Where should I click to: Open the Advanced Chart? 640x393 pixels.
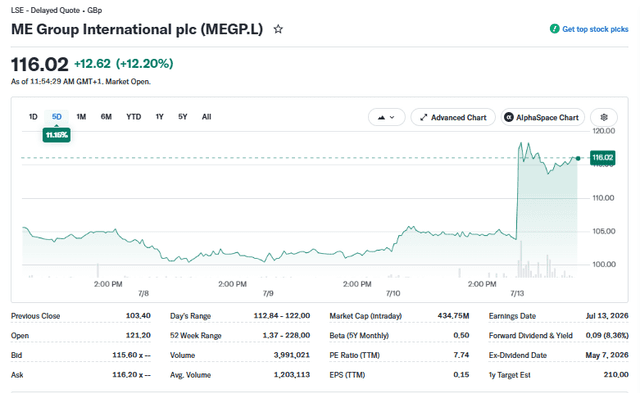tap(453, 118)
